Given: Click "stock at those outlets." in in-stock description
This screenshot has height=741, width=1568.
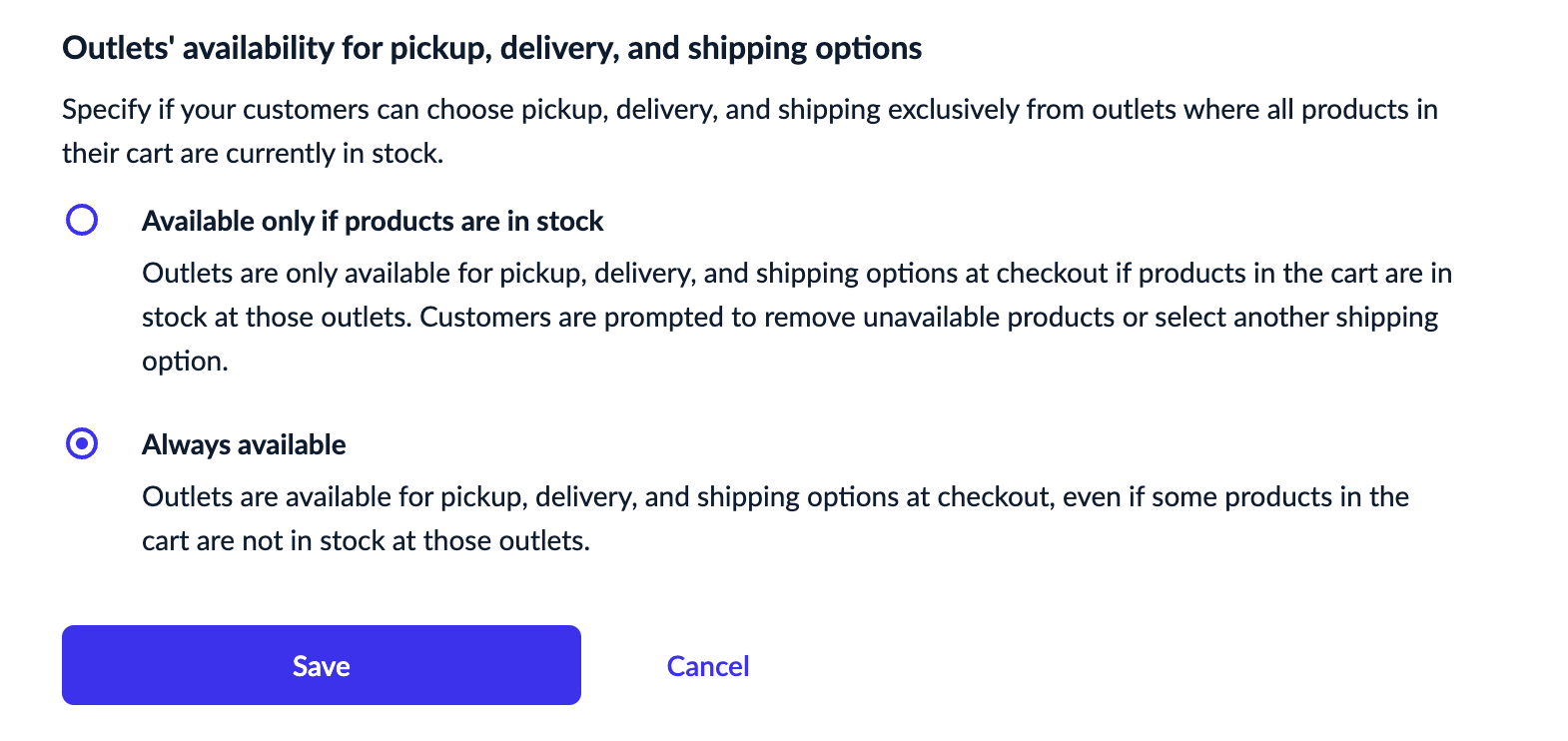Looking at the screenshot, I should [277, 317].
